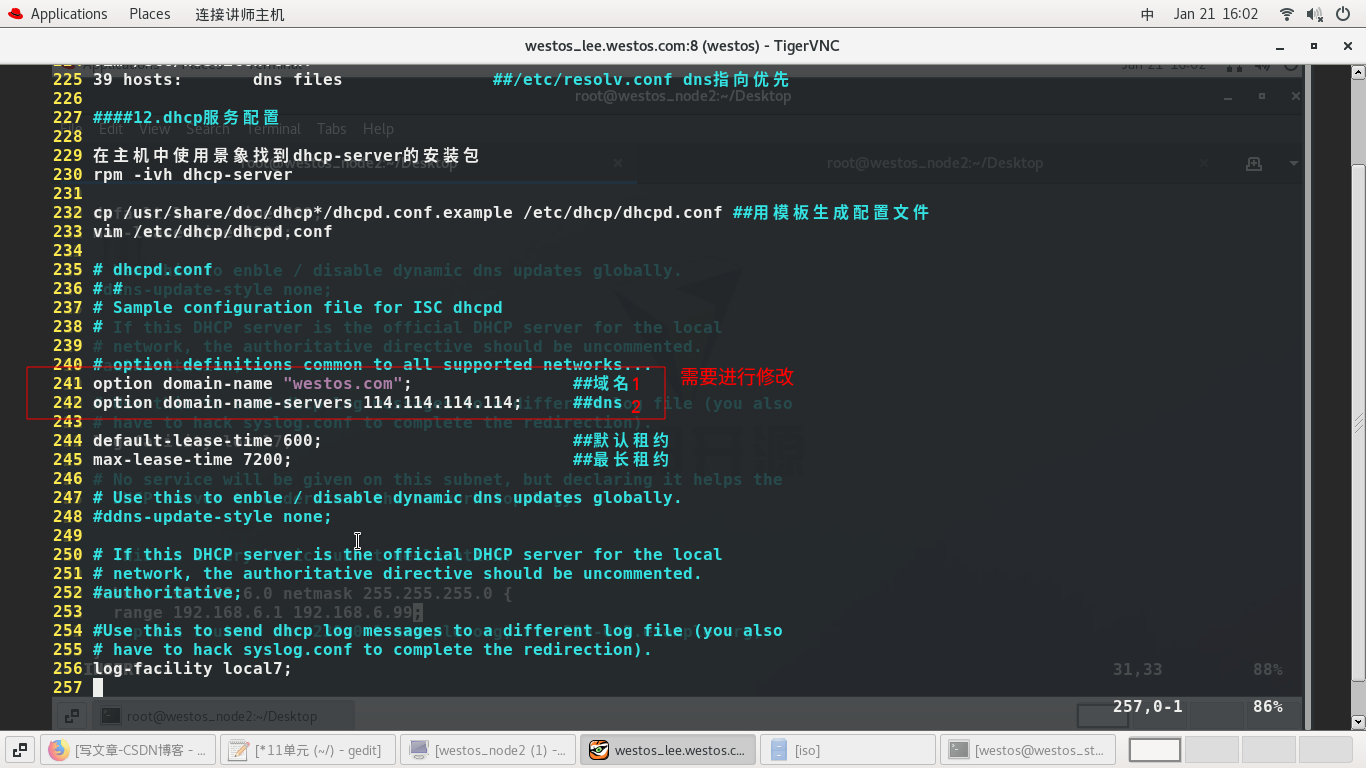Image resolution: width=1366 pixels, height=768 pixels.
Task: Select the highlighted first workspace in host switcher
Action: tap(1155, 750)
